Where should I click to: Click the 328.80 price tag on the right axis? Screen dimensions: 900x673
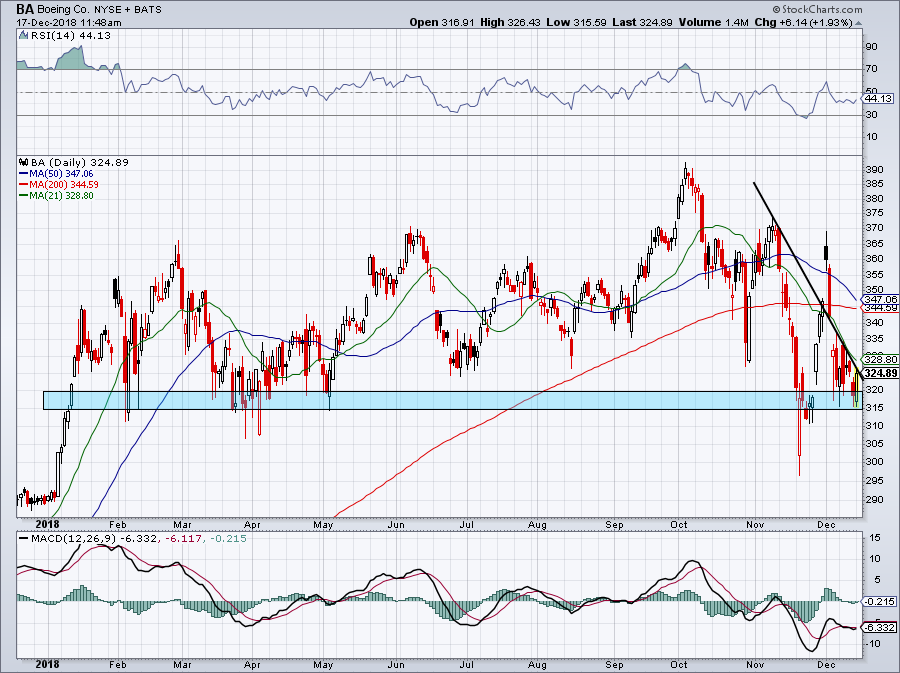tap(881, 360)
